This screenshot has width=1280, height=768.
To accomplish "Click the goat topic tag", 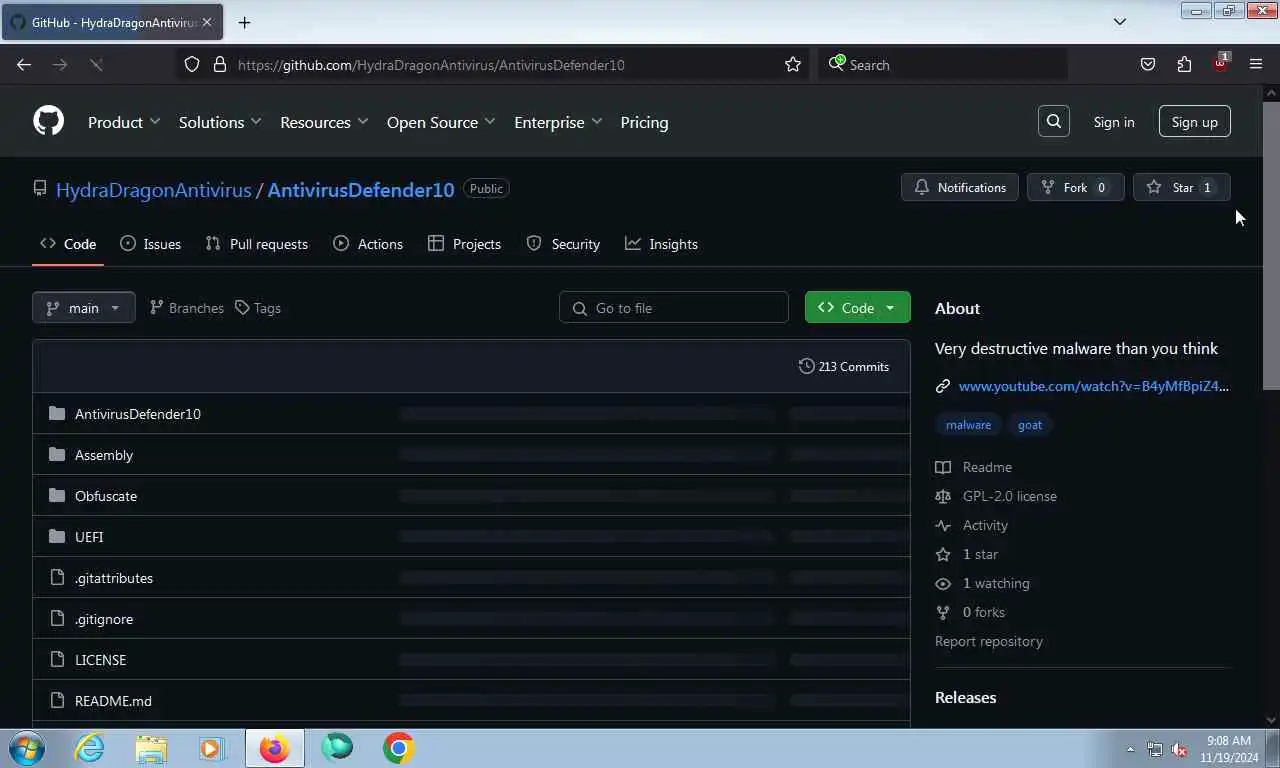I will [1030, 425].
